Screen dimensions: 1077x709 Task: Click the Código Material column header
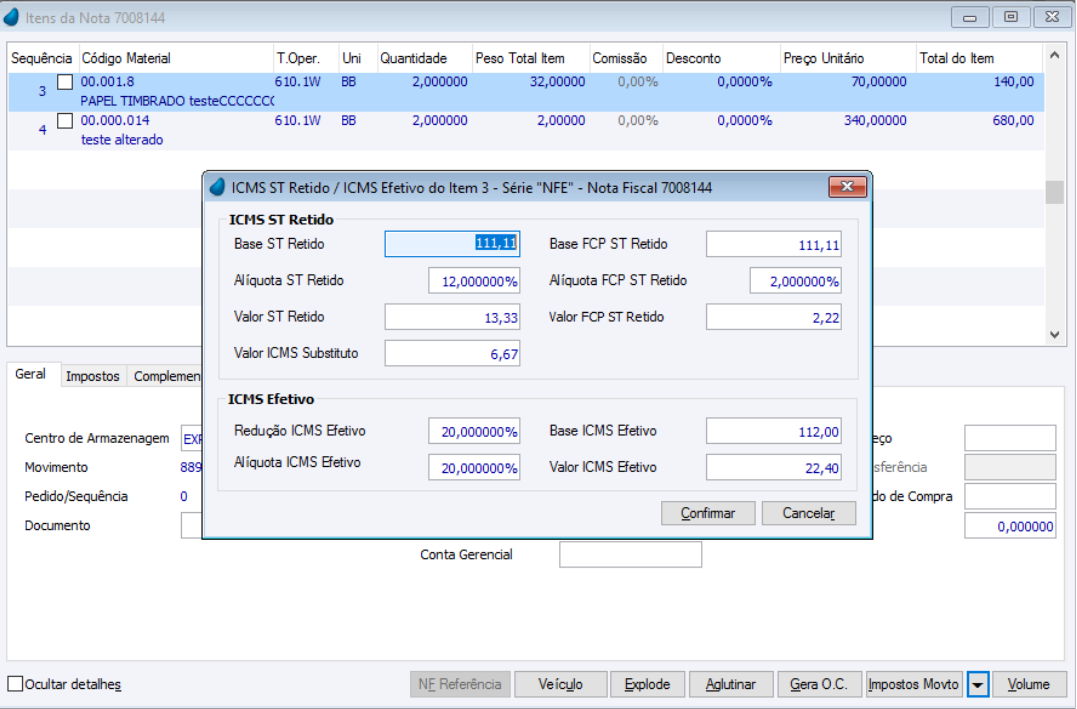click(x=176, y=58)
